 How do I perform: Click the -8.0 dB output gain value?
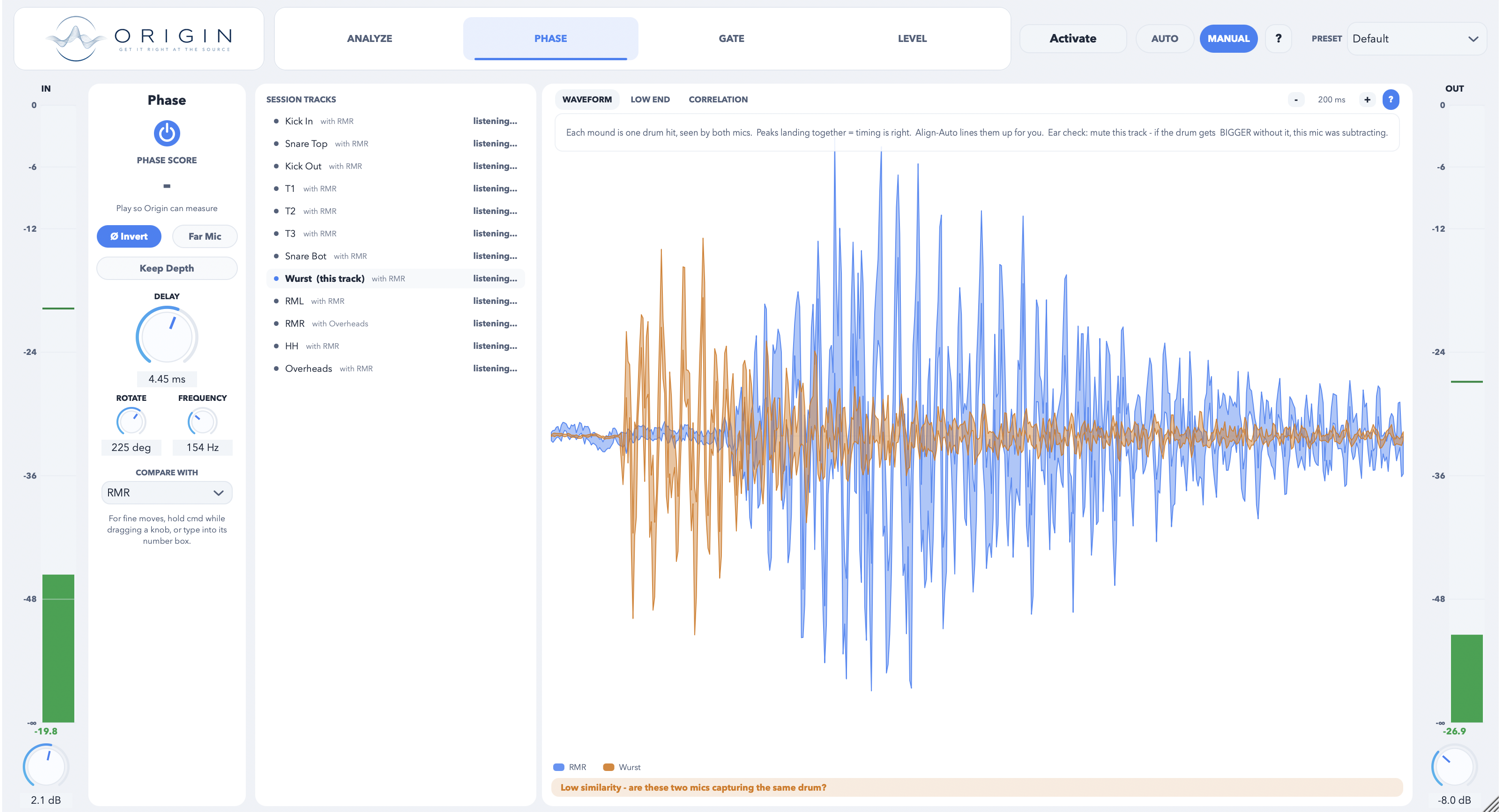click(x=1454, y=800)
